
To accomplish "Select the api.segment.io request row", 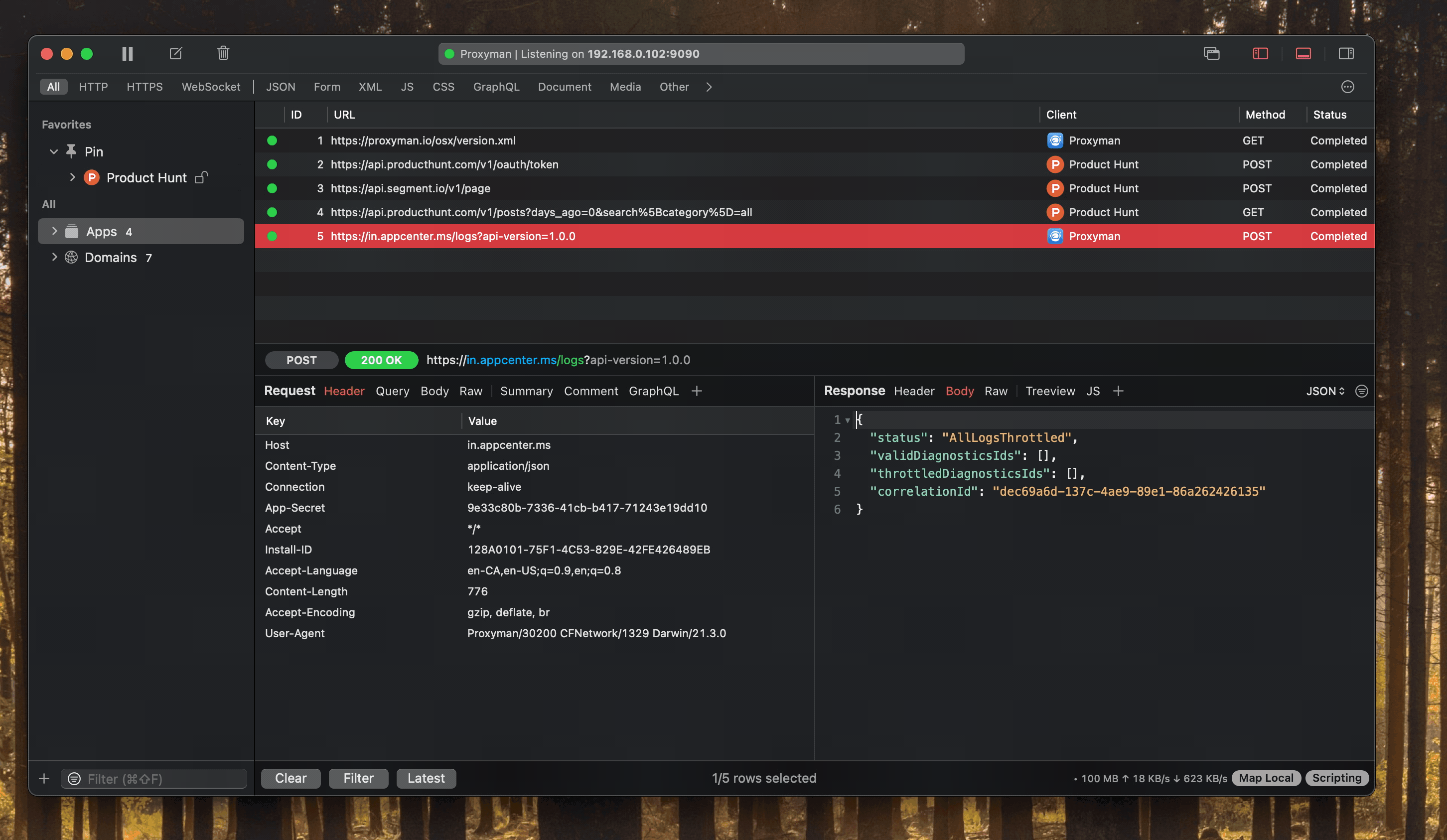I will 410,188.
